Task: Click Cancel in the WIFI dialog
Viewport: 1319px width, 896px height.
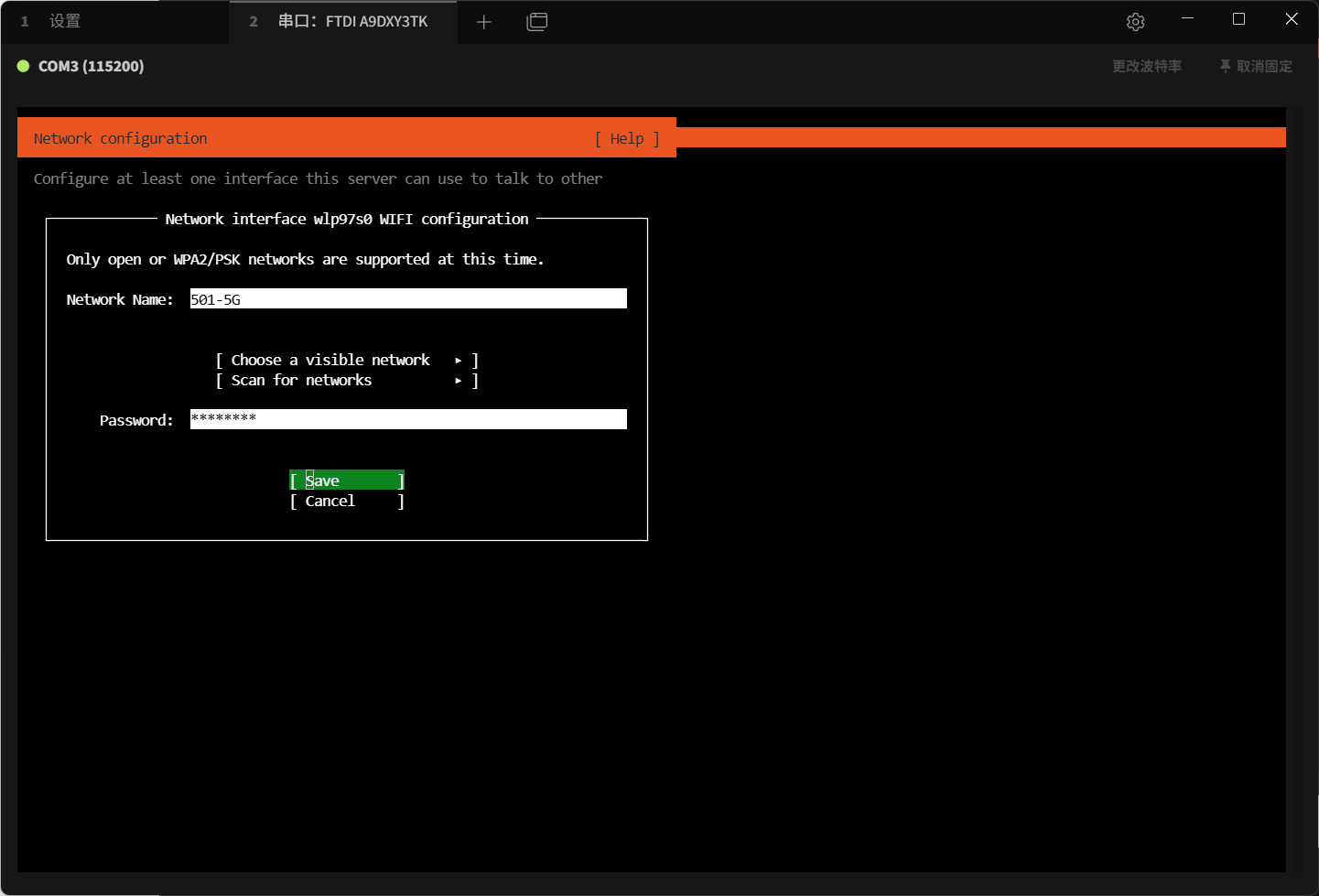Action: pyautogui.click(x=346, y=502)
